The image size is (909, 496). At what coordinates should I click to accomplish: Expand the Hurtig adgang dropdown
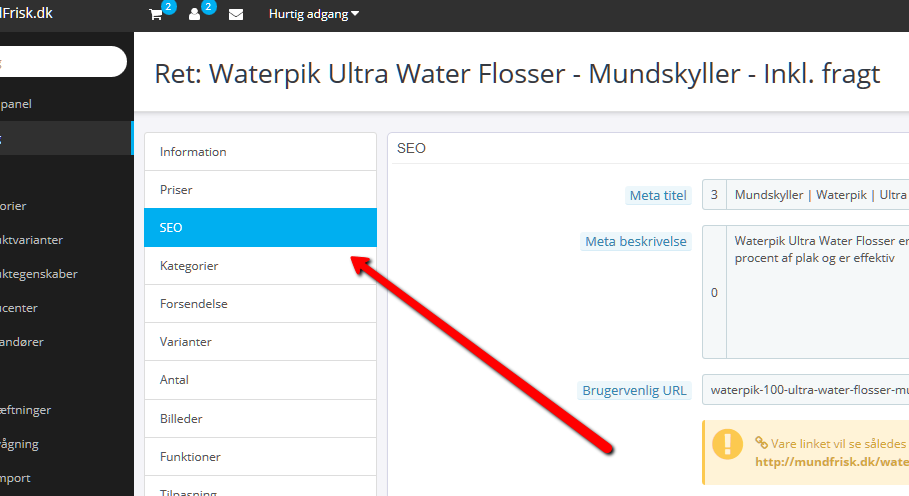point(314,14)
